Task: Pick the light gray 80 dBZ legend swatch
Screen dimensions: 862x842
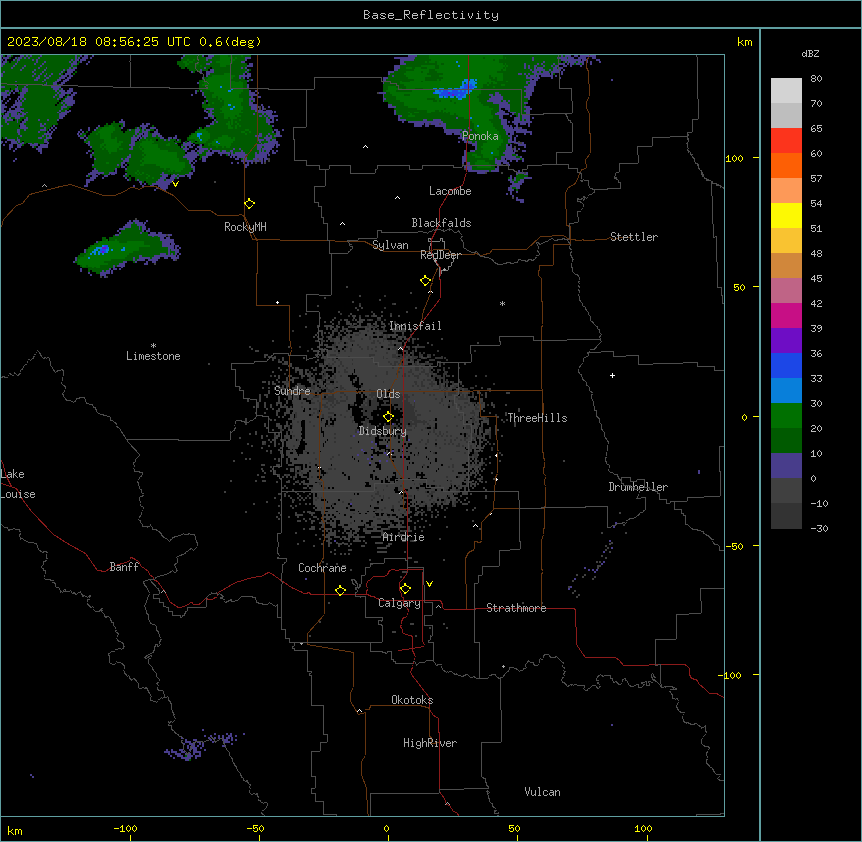Action: point(786,91)
